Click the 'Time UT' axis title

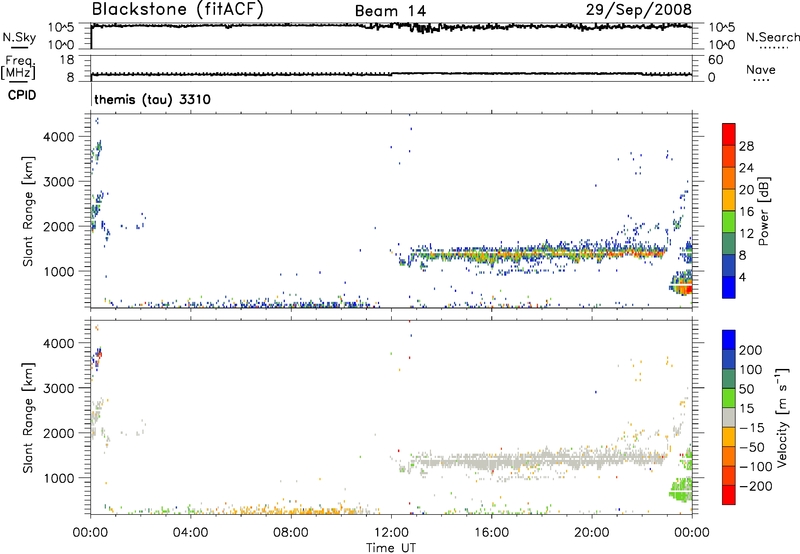391,547
